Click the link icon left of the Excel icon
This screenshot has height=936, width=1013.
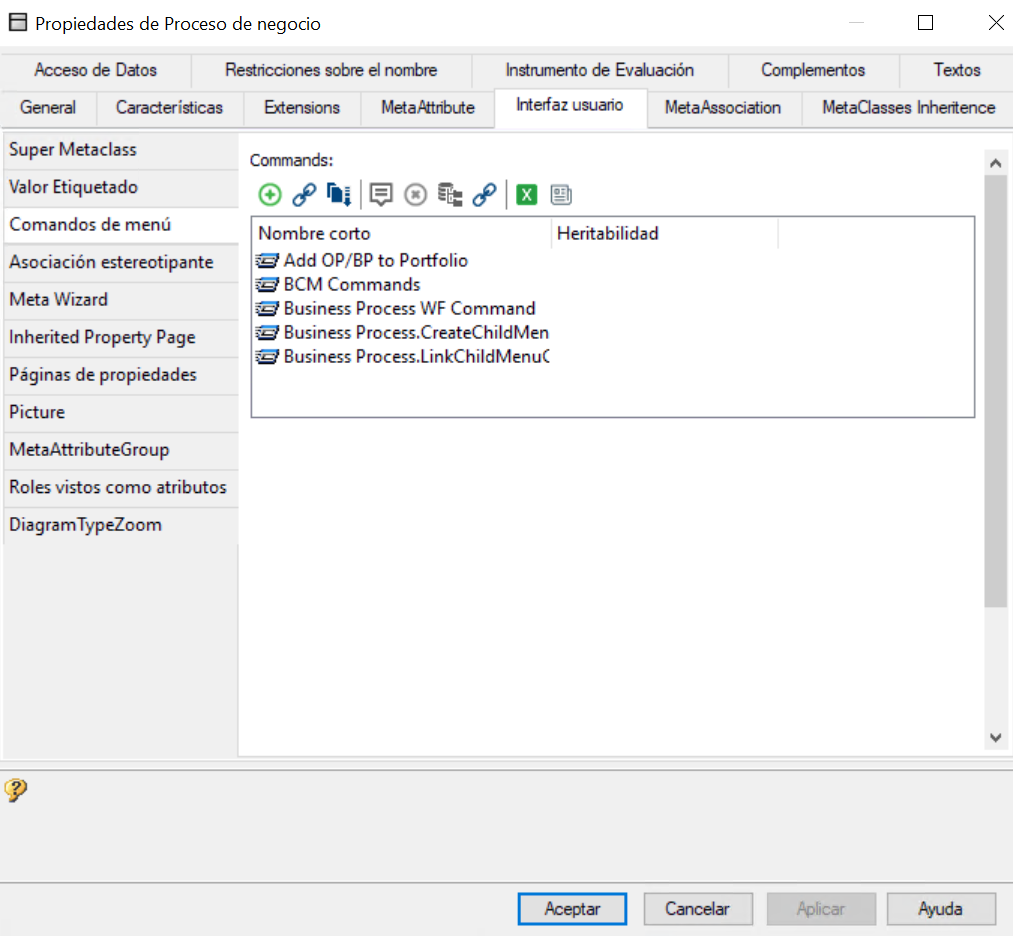[x=485, y=194]
